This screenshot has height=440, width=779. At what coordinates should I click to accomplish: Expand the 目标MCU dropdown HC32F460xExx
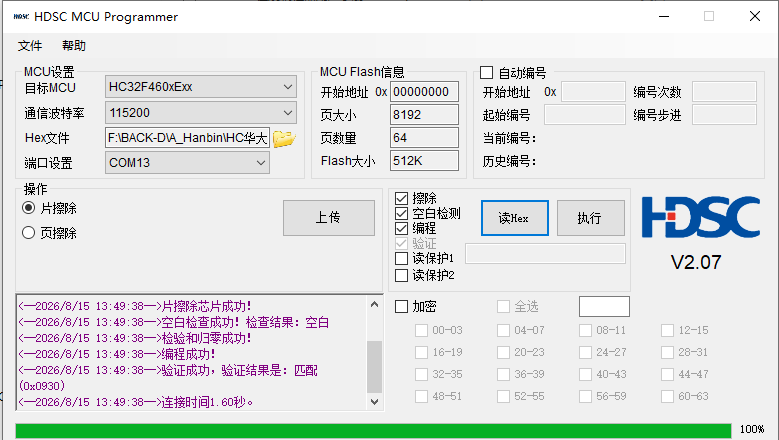tap(201, 87)
